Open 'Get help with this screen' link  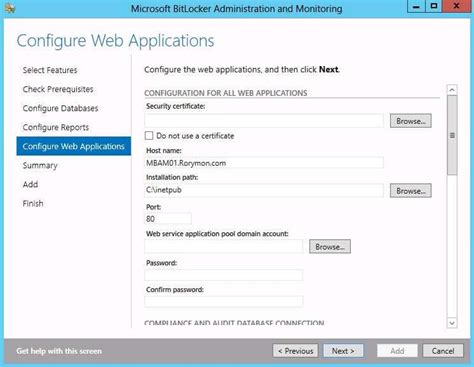pos(59,351)
